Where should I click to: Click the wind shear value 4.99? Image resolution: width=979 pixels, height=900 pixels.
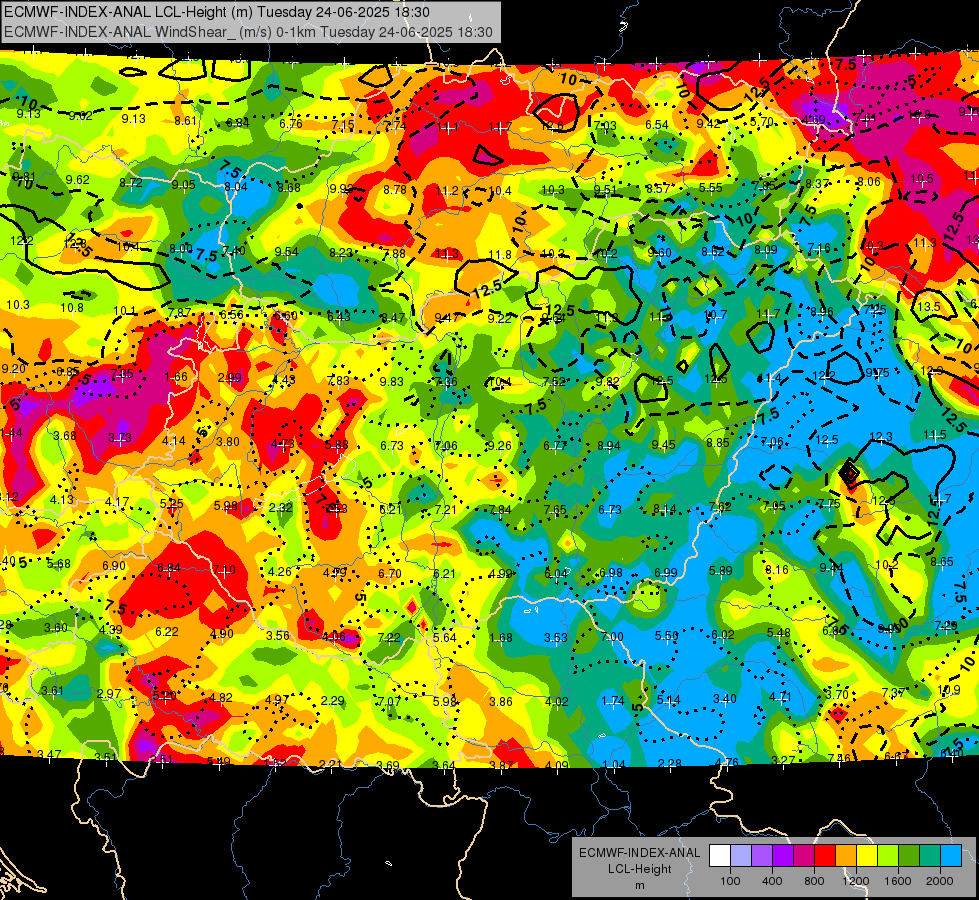pyautogui.click(x=500, y=573)
